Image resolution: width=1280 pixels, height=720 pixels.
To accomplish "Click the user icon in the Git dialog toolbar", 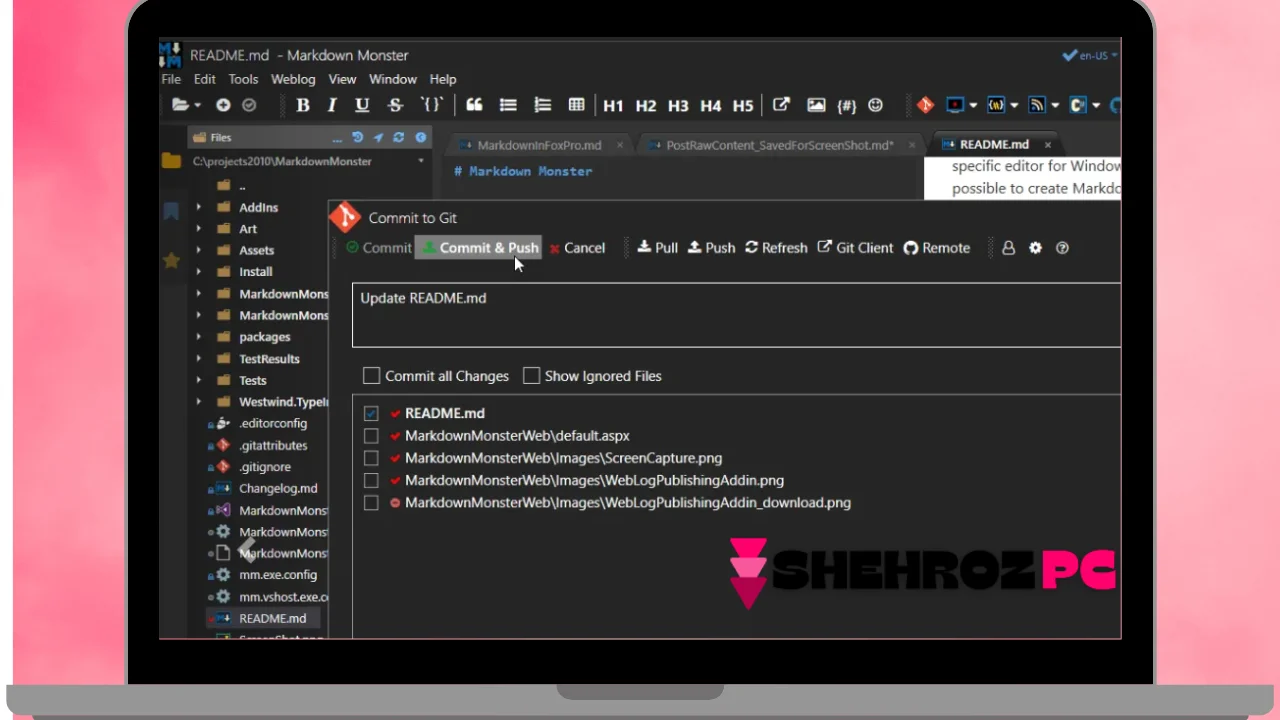I will click(x=1008, y=248).
